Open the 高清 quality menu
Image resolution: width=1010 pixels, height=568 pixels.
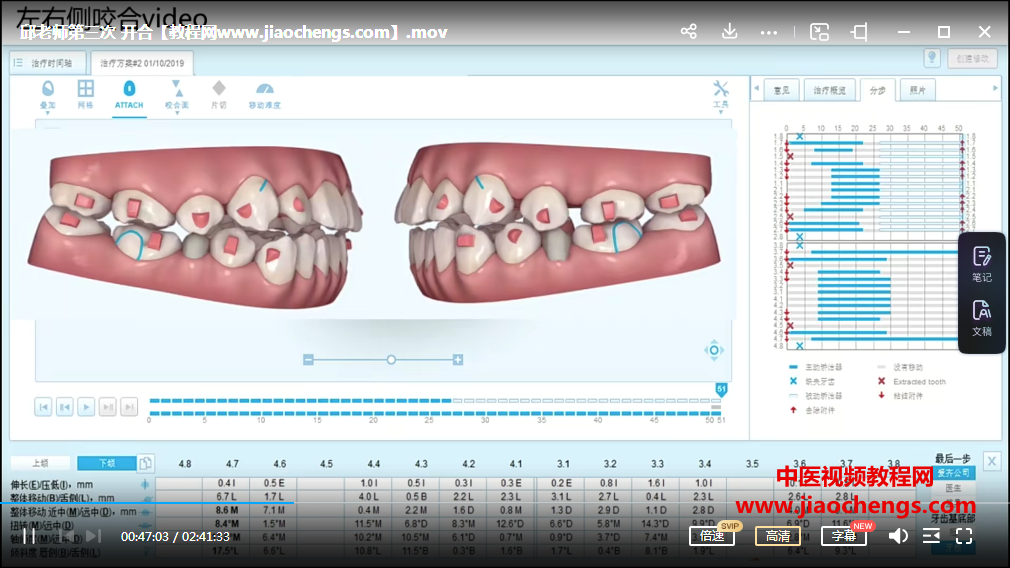coord(778,536)
